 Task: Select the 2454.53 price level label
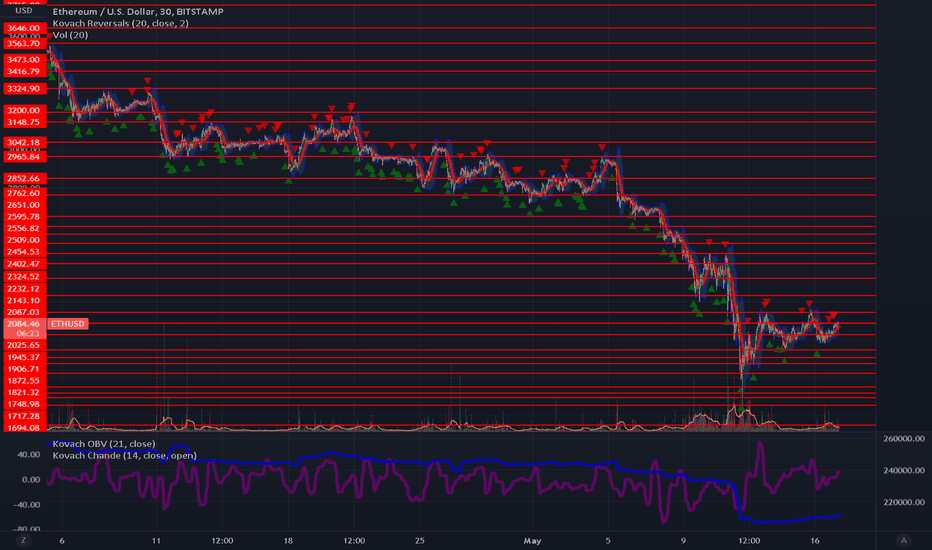[24, 252]
